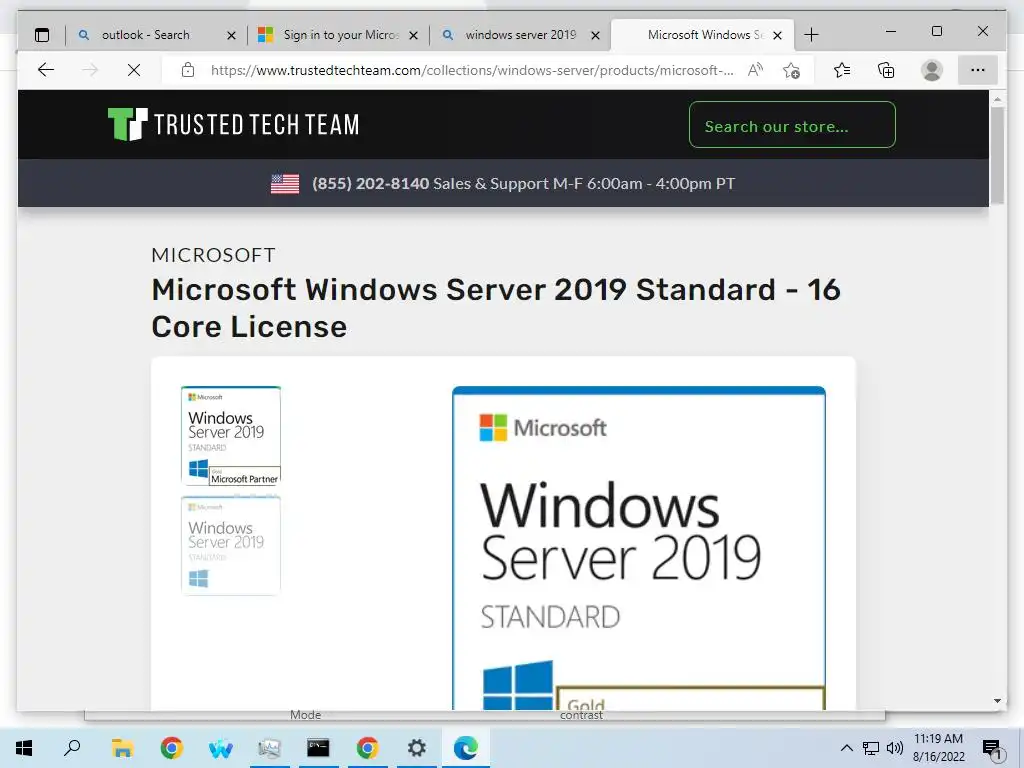
Task: Click the large Windows Server 2019 product image
Action: click(639, 548)
